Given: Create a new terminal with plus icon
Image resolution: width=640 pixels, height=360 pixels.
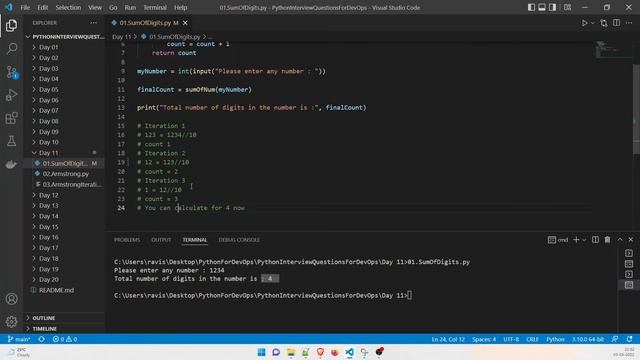Looking at the screenshot, I should click(x=576, y=240).
